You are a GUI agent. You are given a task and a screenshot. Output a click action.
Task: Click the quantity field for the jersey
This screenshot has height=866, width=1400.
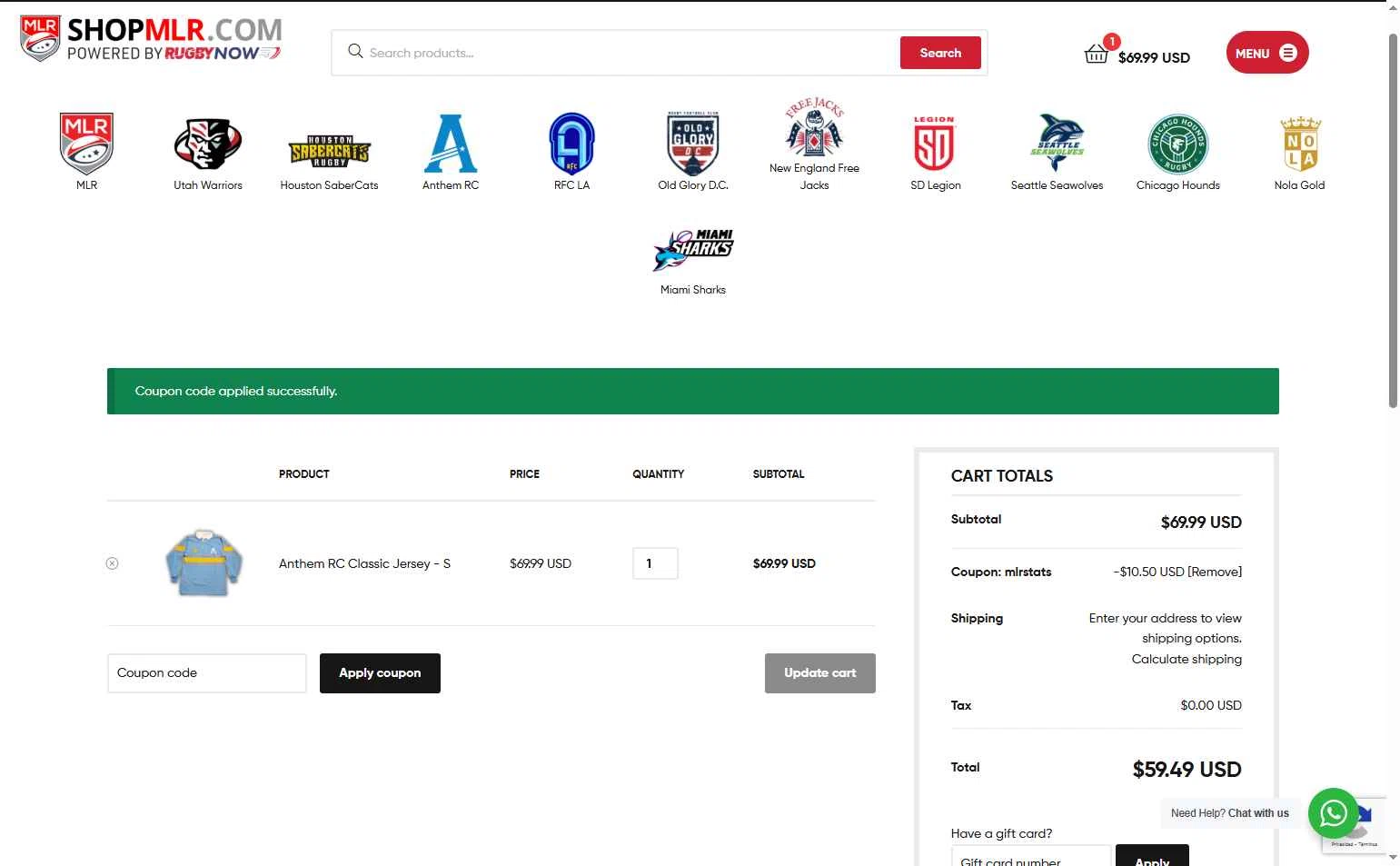[x=655, y=563]
